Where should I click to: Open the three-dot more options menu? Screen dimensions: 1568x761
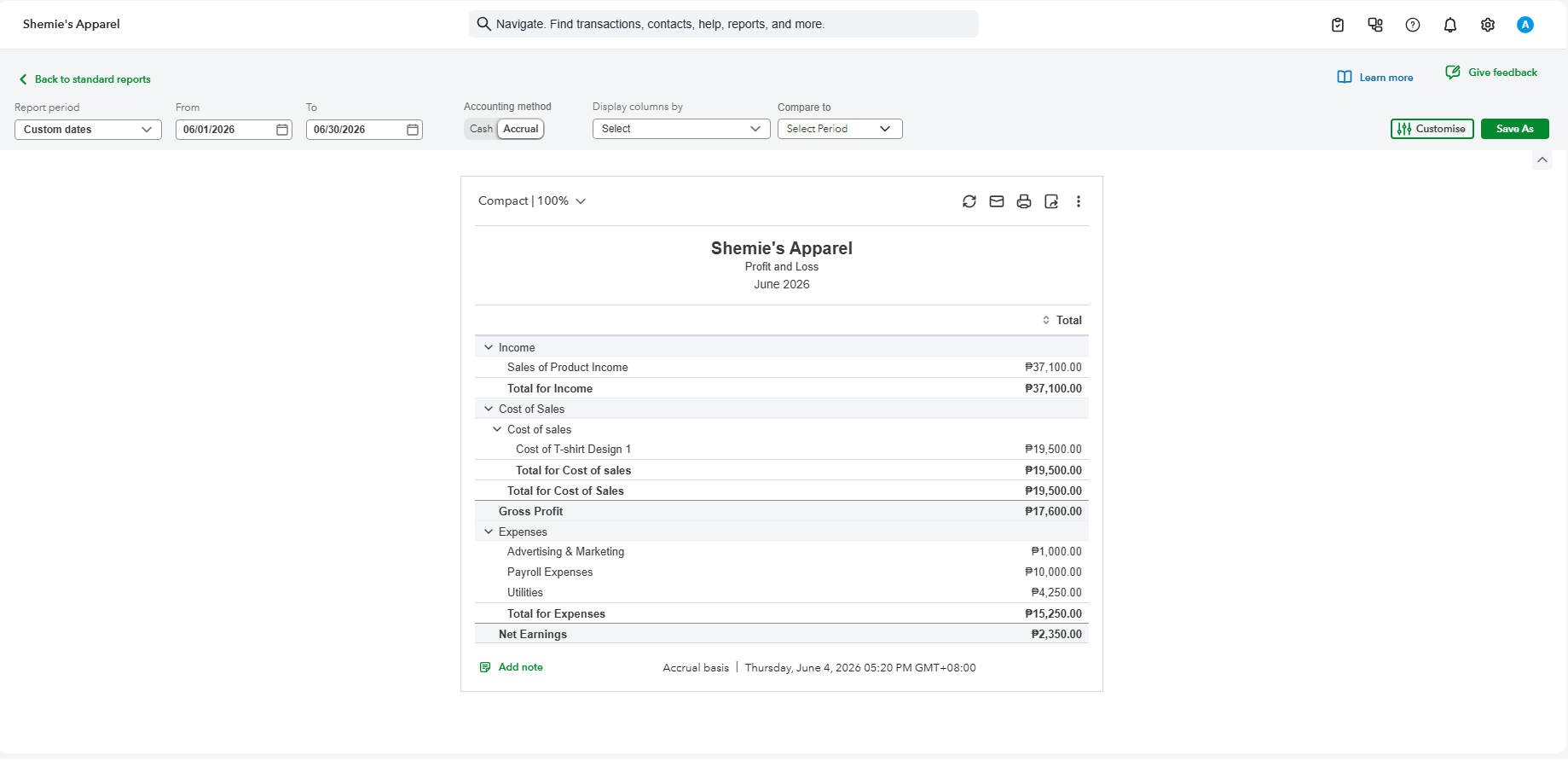click(x=1079, y=201)
